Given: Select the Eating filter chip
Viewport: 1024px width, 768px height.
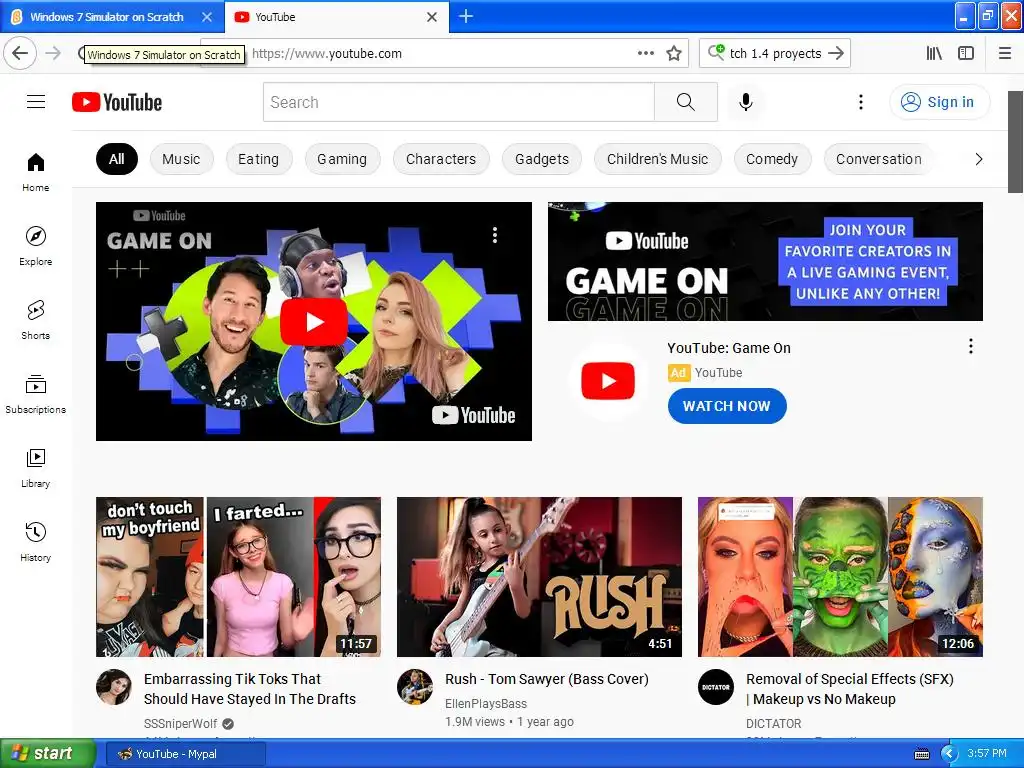Looking at the screenshot, I should coord(259,159).
